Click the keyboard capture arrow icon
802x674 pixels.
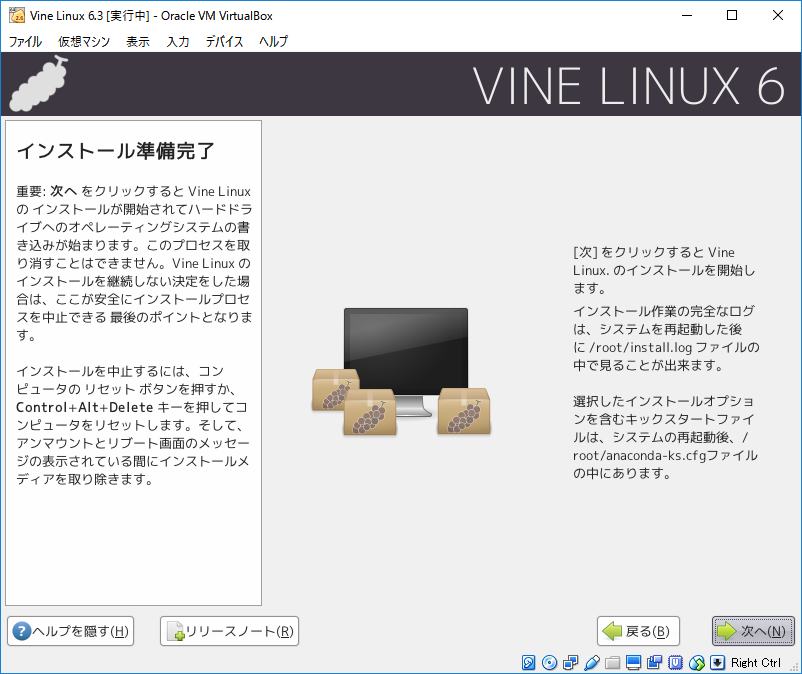click(x=717, y=663)
